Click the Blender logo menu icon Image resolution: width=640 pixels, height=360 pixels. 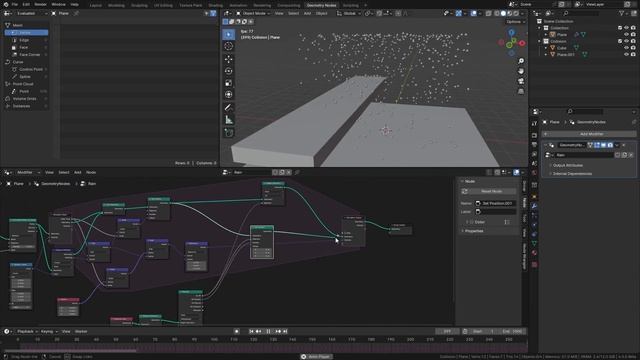coord(5,4)
